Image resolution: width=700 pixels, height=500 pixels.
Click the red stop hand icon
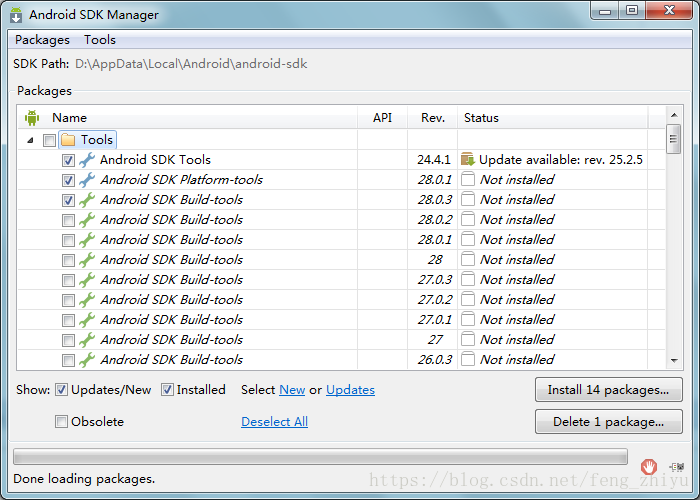(x=649, y=467)
